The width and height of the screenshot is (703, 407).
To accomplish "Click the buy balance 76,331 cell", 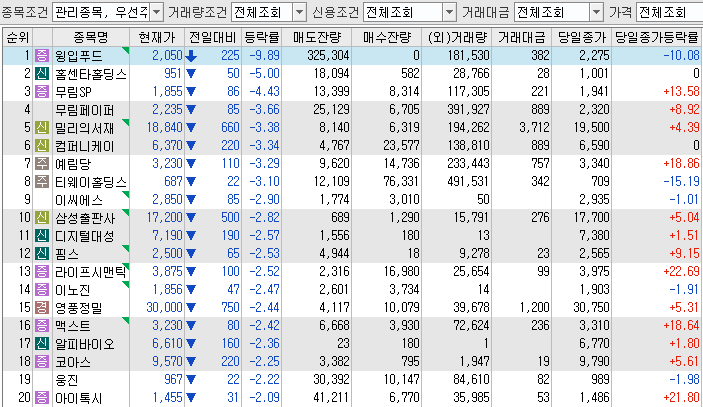I will pyautogui.click(x=401, y=182).
